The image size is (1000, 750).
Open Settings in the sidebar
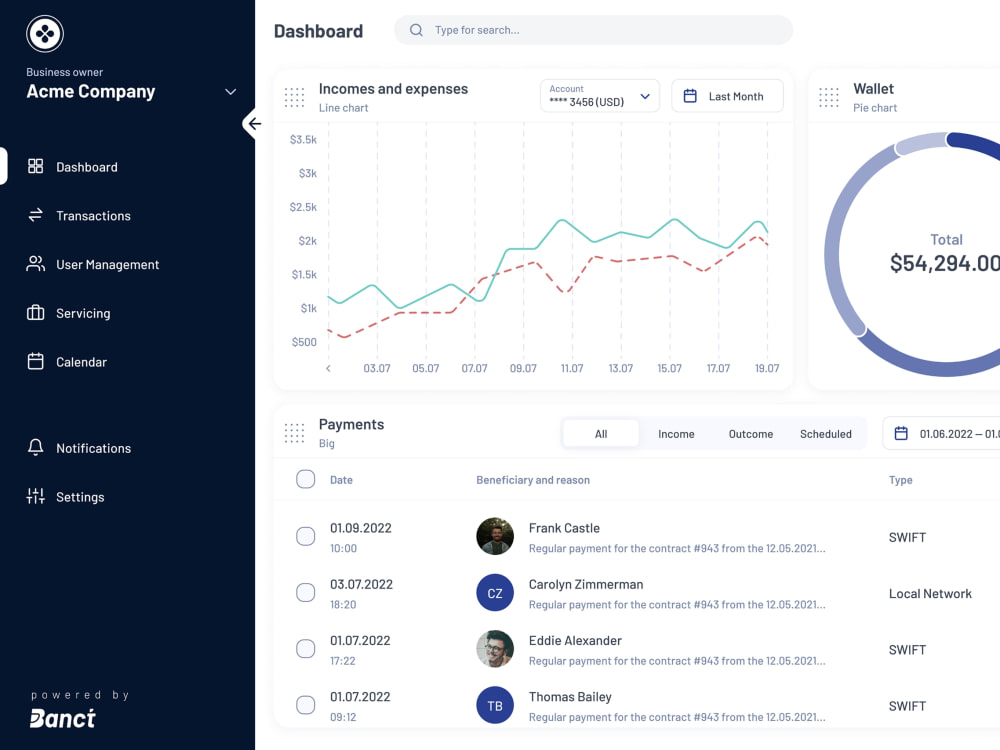tap(80, 497)
